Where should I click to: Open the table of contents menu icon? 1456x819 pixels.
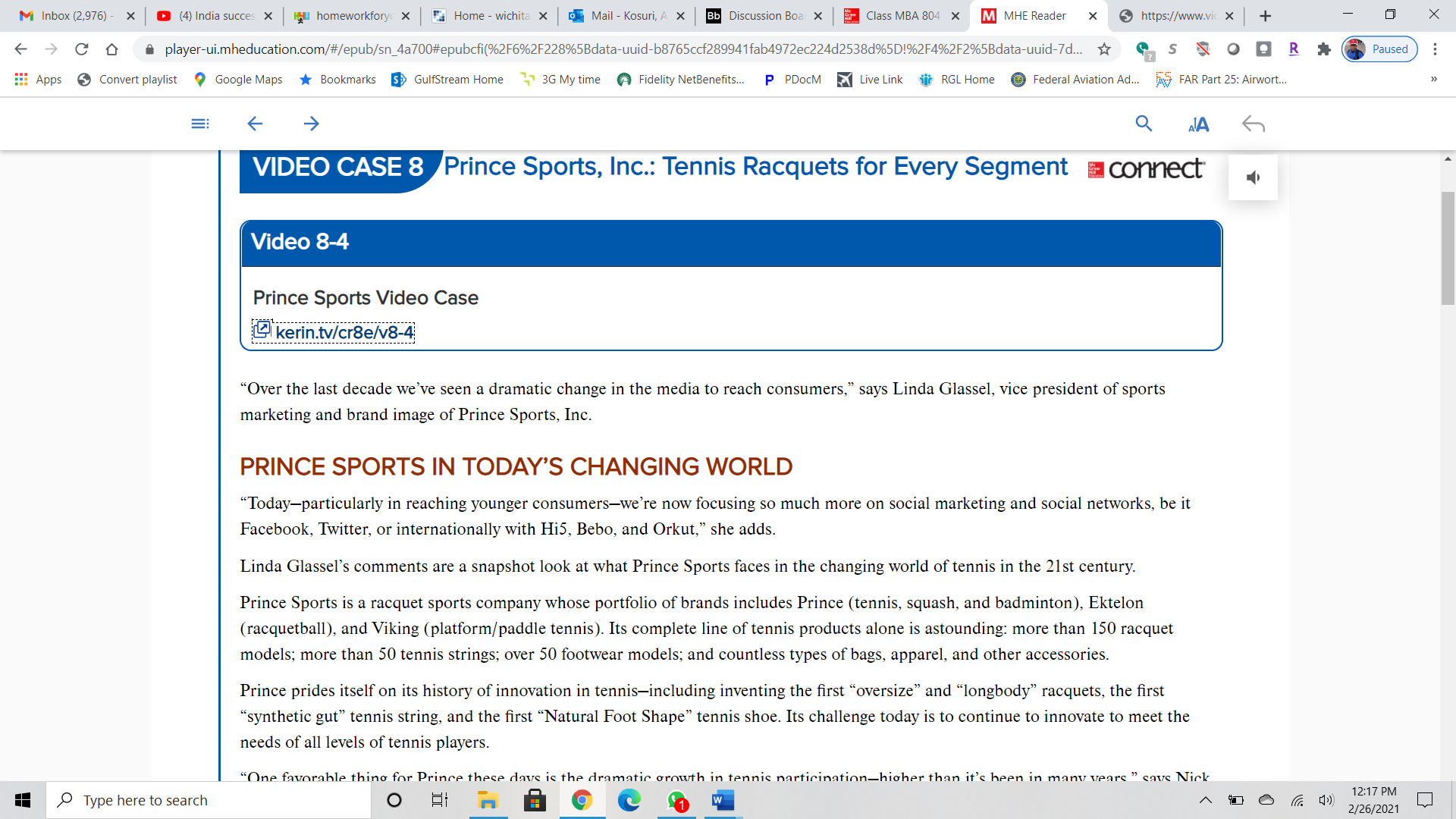(x=199, y=124)
